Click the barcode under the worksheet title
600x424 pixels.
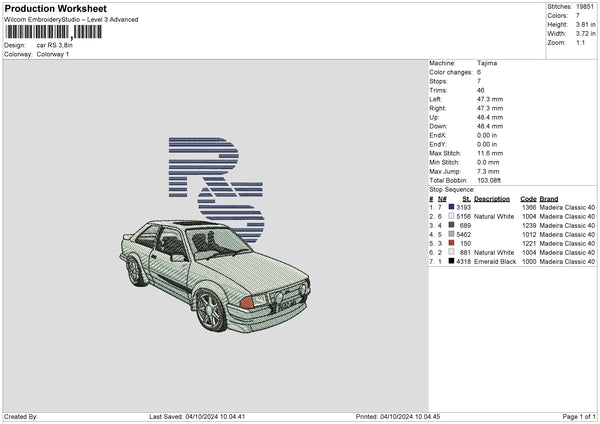tap(54, 32)
